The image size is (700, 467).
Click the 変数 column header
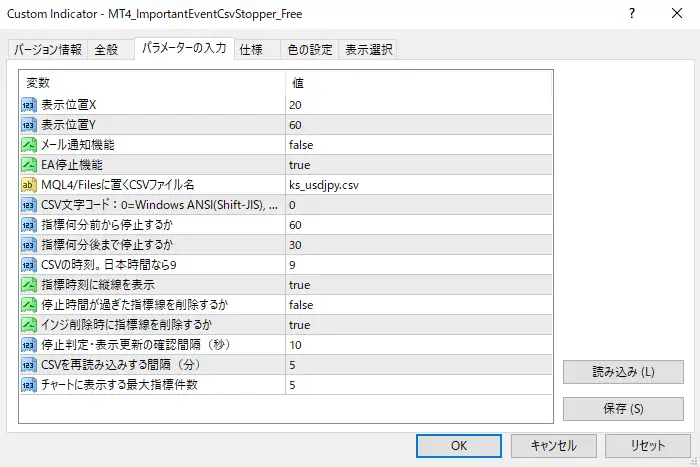tap(38, 83)
